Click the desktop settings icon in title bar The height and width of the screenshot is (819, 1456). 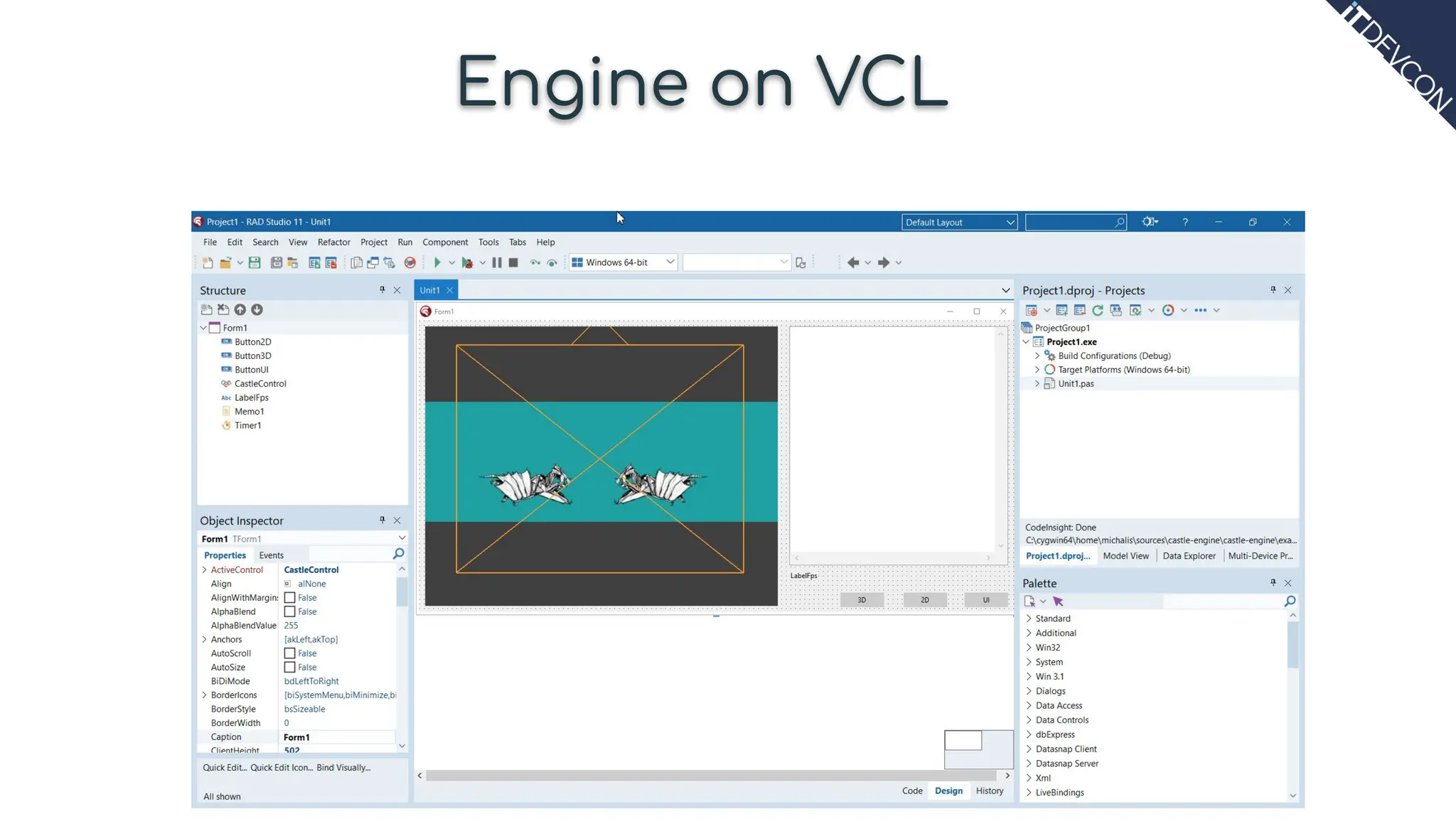pos(1150,222)
